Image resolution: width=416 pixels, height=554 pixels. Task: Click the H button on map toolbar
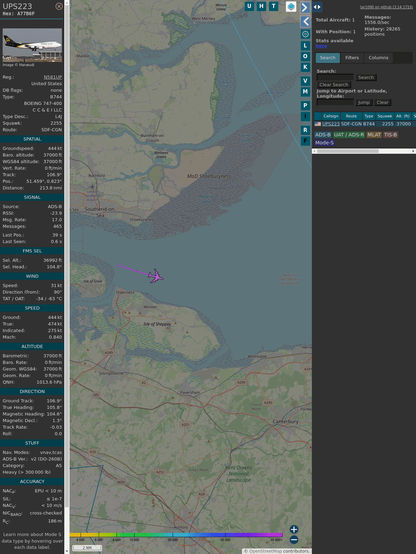[262, 6]
